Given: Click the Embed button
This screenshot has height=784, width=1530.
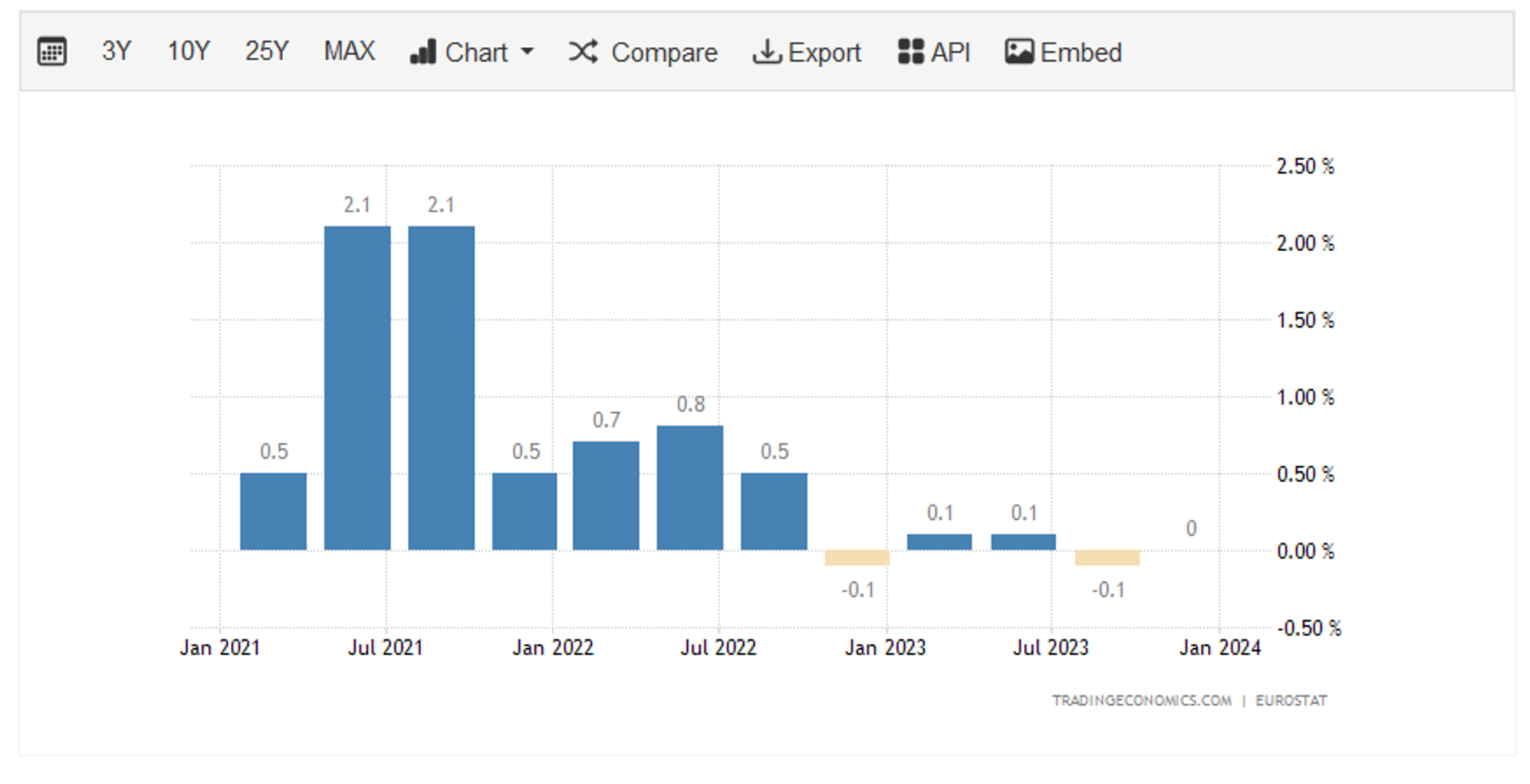Looking at the screenshot, I should 1063,52.
